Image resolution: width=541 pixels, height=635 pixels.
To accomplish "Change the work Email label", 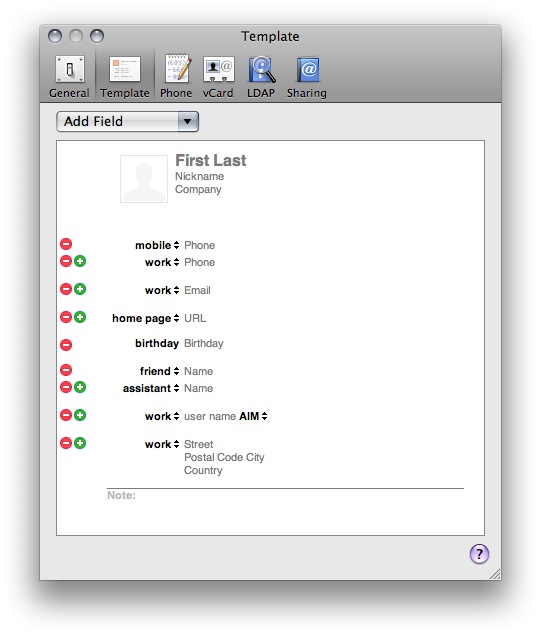I will click(162, 290).
